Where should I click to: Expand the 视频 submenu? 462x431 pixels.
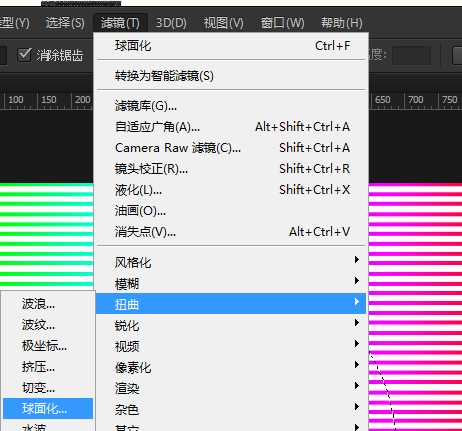point(232,346)
